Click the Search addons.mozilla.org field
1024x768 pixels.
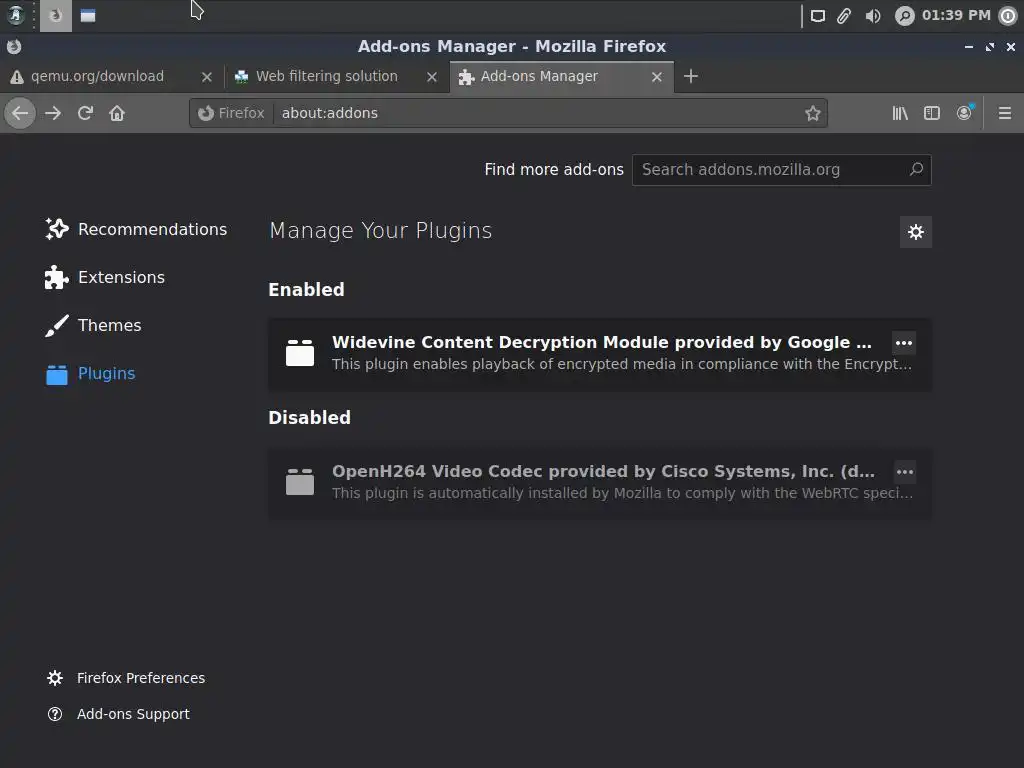[x=770, y=170]
